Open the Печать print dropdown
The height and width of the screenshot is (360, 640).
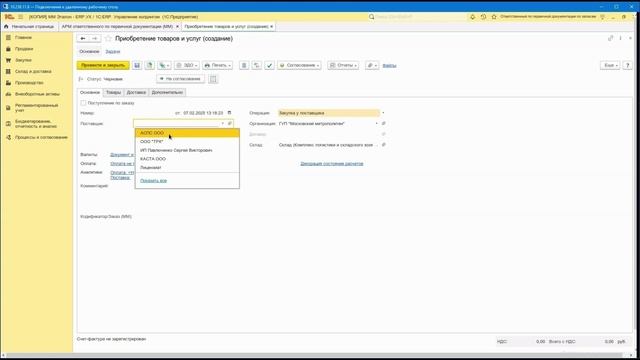tap(218, 65)
